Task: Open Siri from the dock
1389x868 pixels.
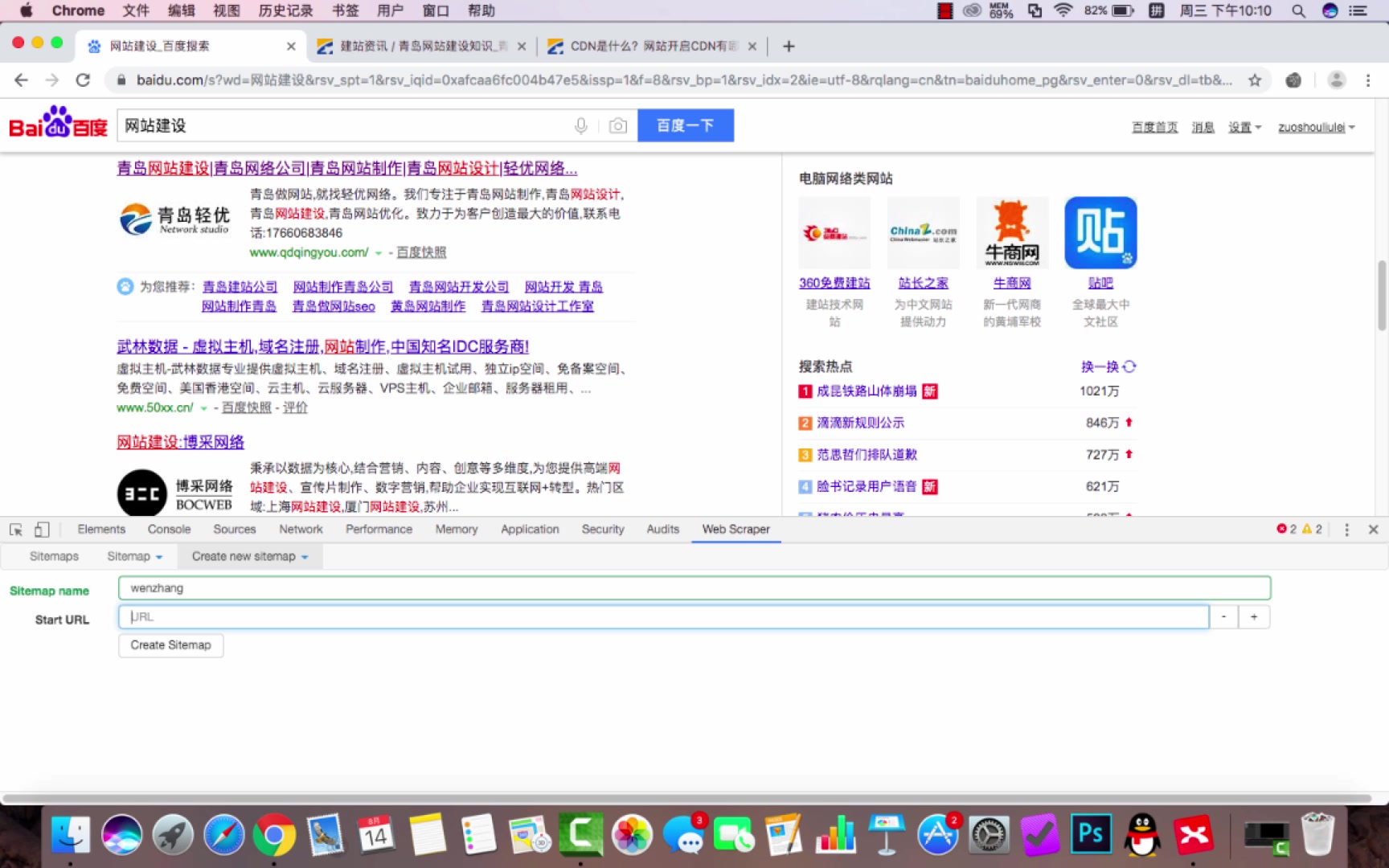Action: 122,836
